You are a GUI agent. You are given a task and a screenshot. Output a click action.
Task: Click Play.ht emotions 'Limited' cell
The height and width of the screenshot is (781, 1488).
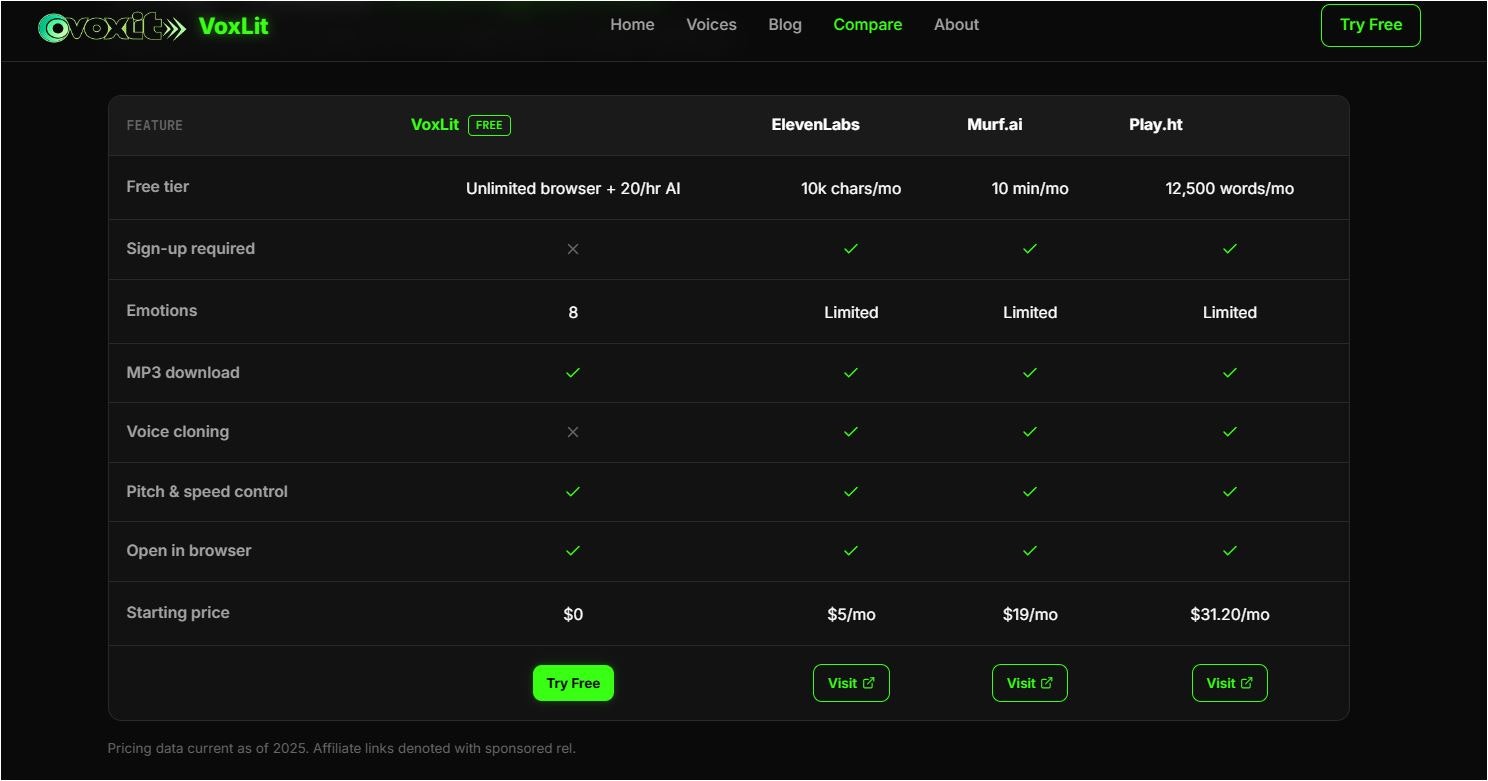point(1230,312)
